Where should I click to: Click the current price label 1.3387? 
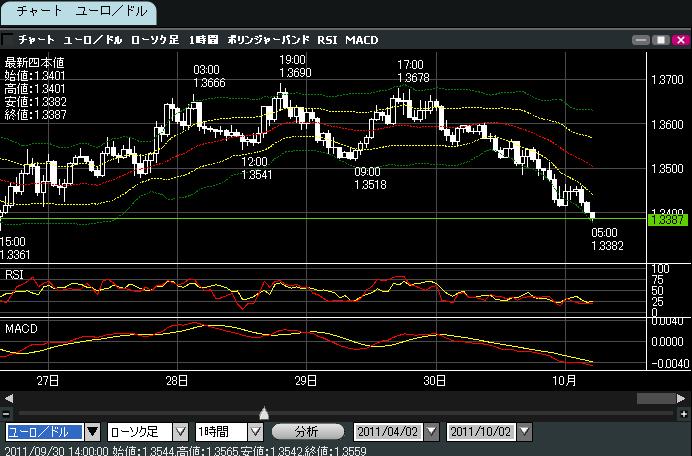[x=665, y=219]
